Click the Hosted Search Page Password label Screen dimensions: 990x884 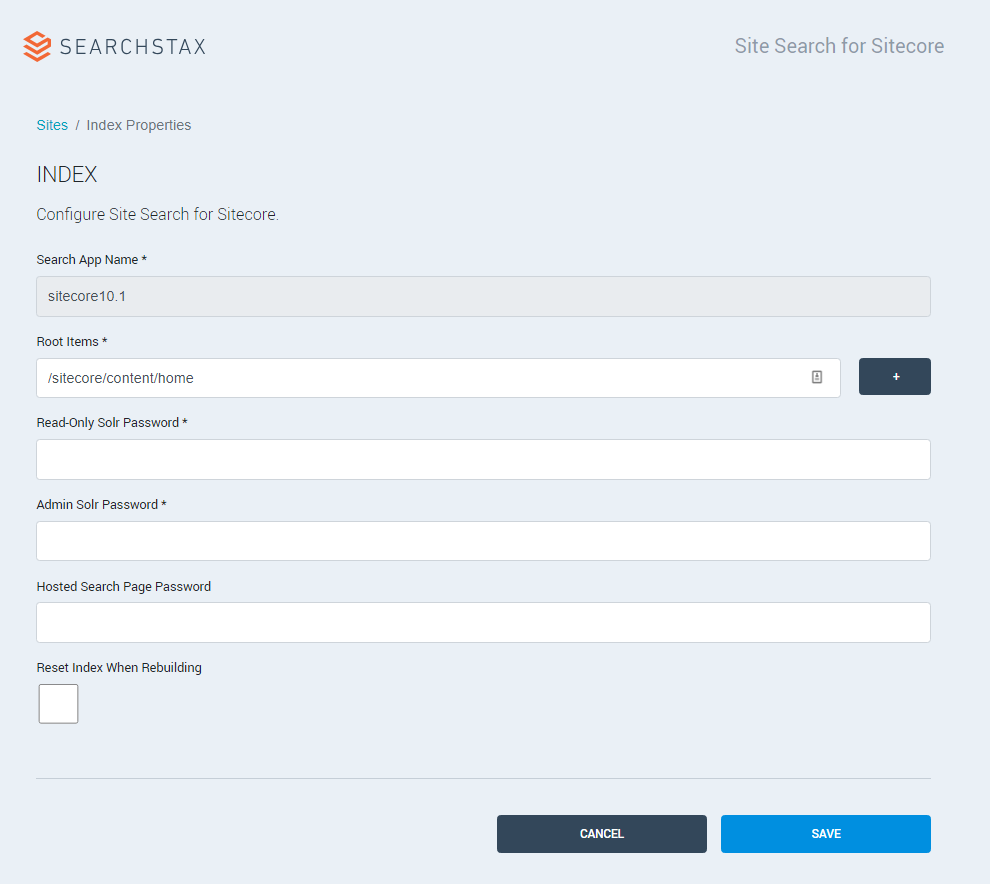[124, 587]
